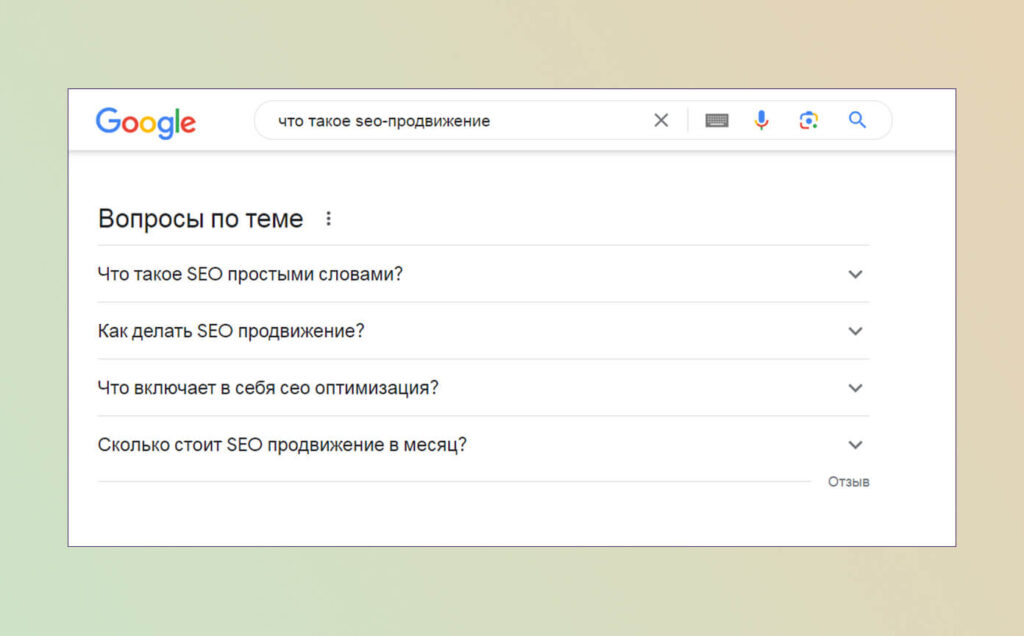Click the Отзыв feedback link
1024x636 pixels.
click(848, 482)
